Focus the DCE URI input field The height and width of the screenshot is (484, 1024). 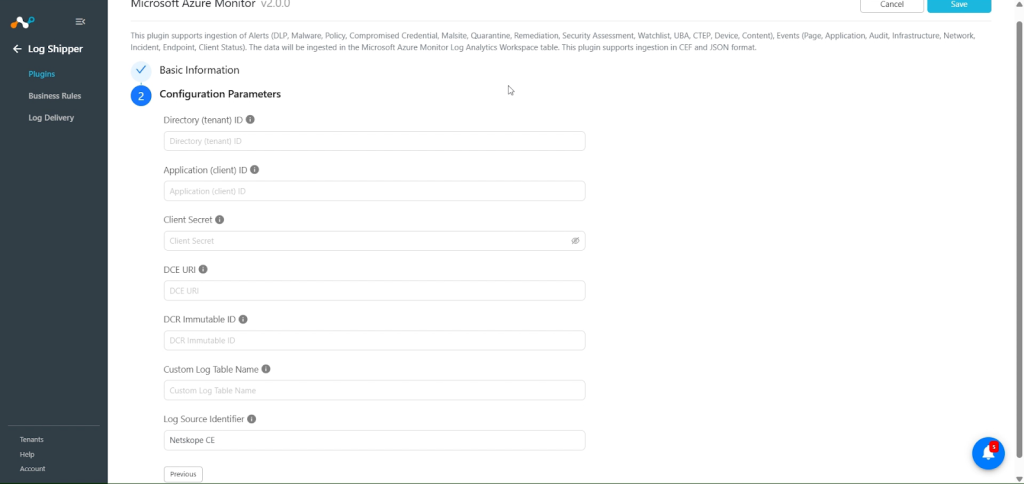coord(374,291)
